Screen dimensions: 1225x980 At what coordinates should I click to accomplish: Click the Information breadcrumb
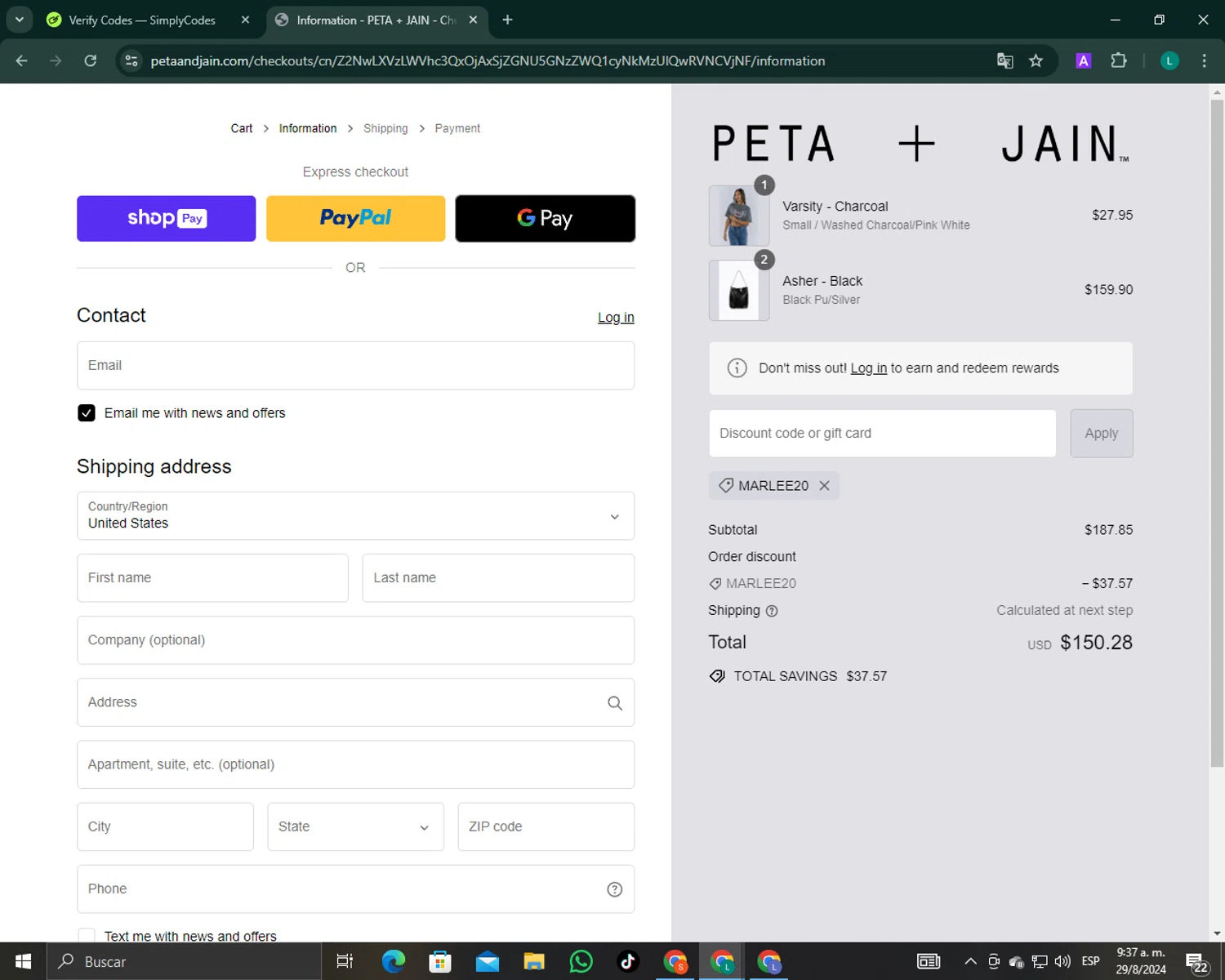[x=308, y=128]
